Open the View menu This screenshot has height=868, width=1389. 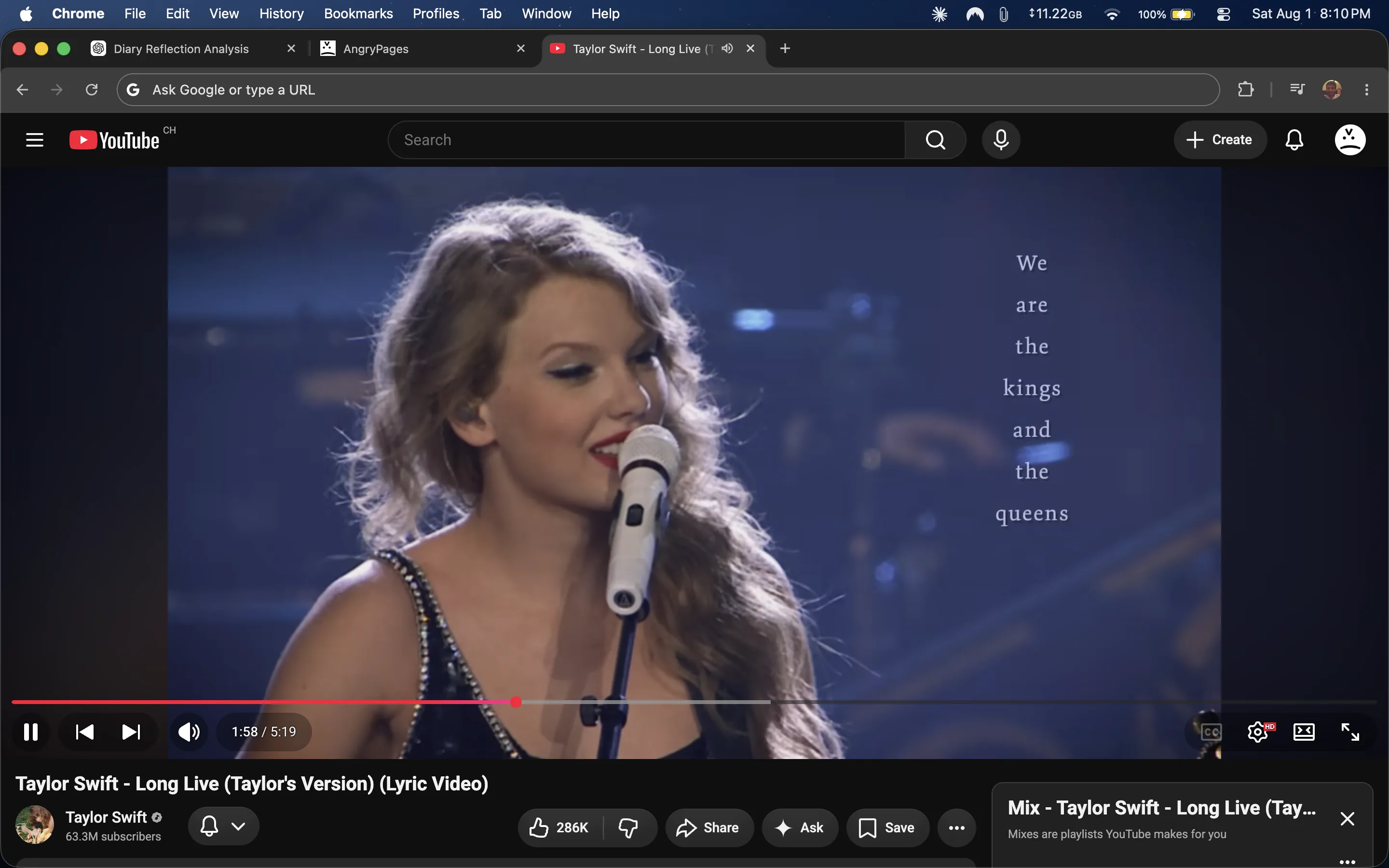click(x=224, y=14)
